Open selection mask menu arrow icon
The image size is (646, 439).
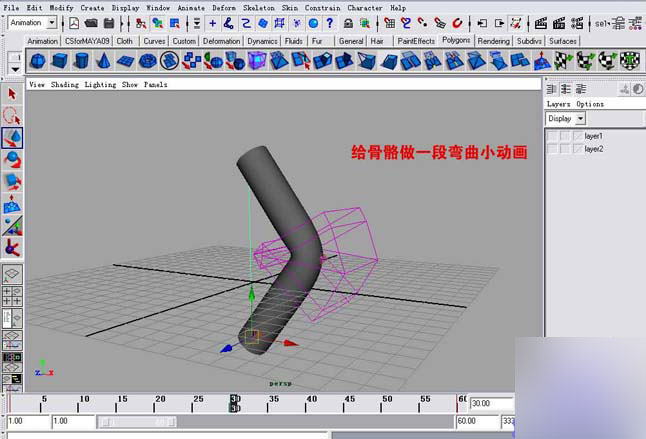[x=197, y=23]
